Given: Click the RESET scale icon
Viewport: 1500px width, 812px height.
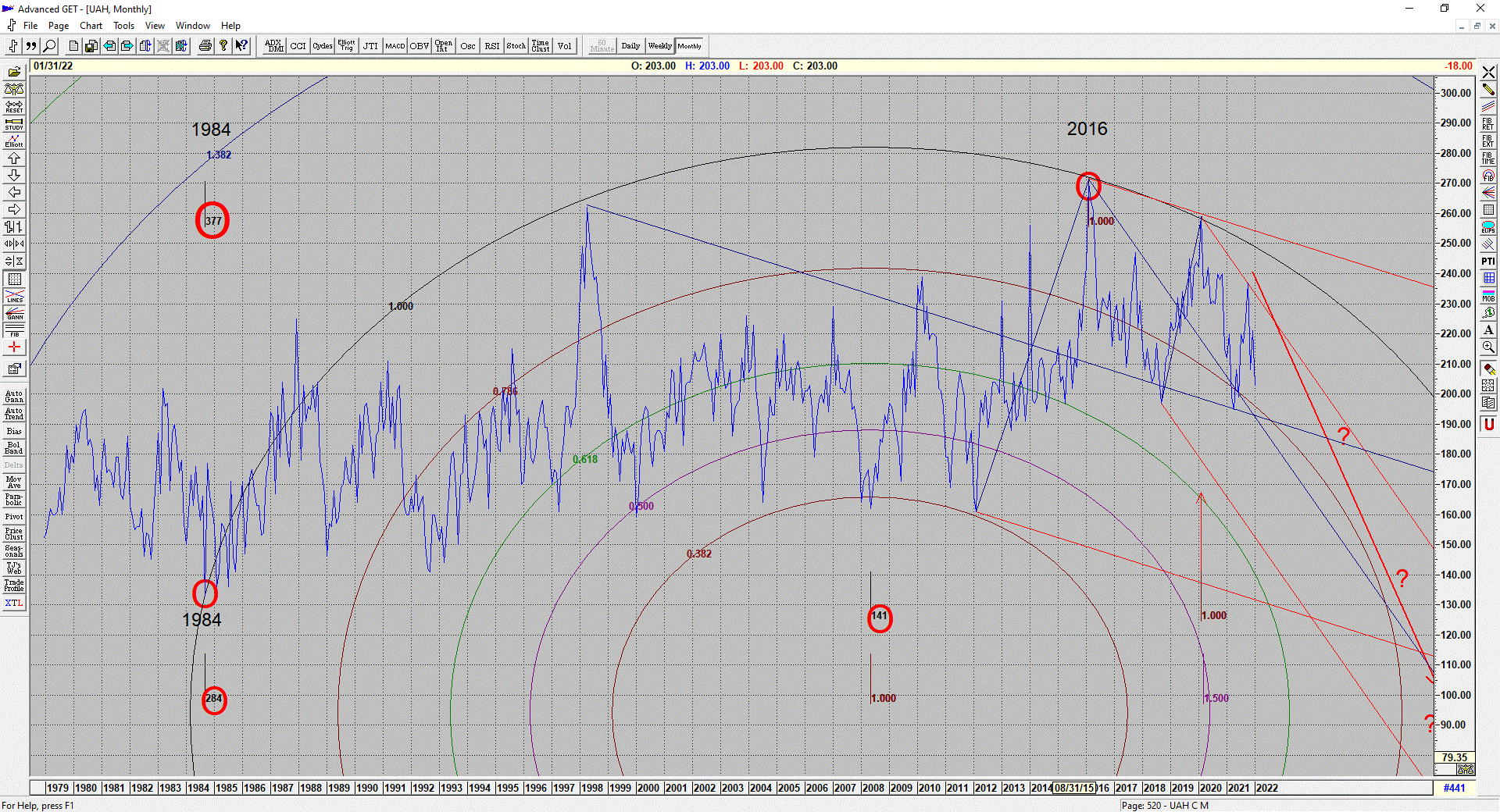Looking at the screenshot, I should (x=14, y=106).
